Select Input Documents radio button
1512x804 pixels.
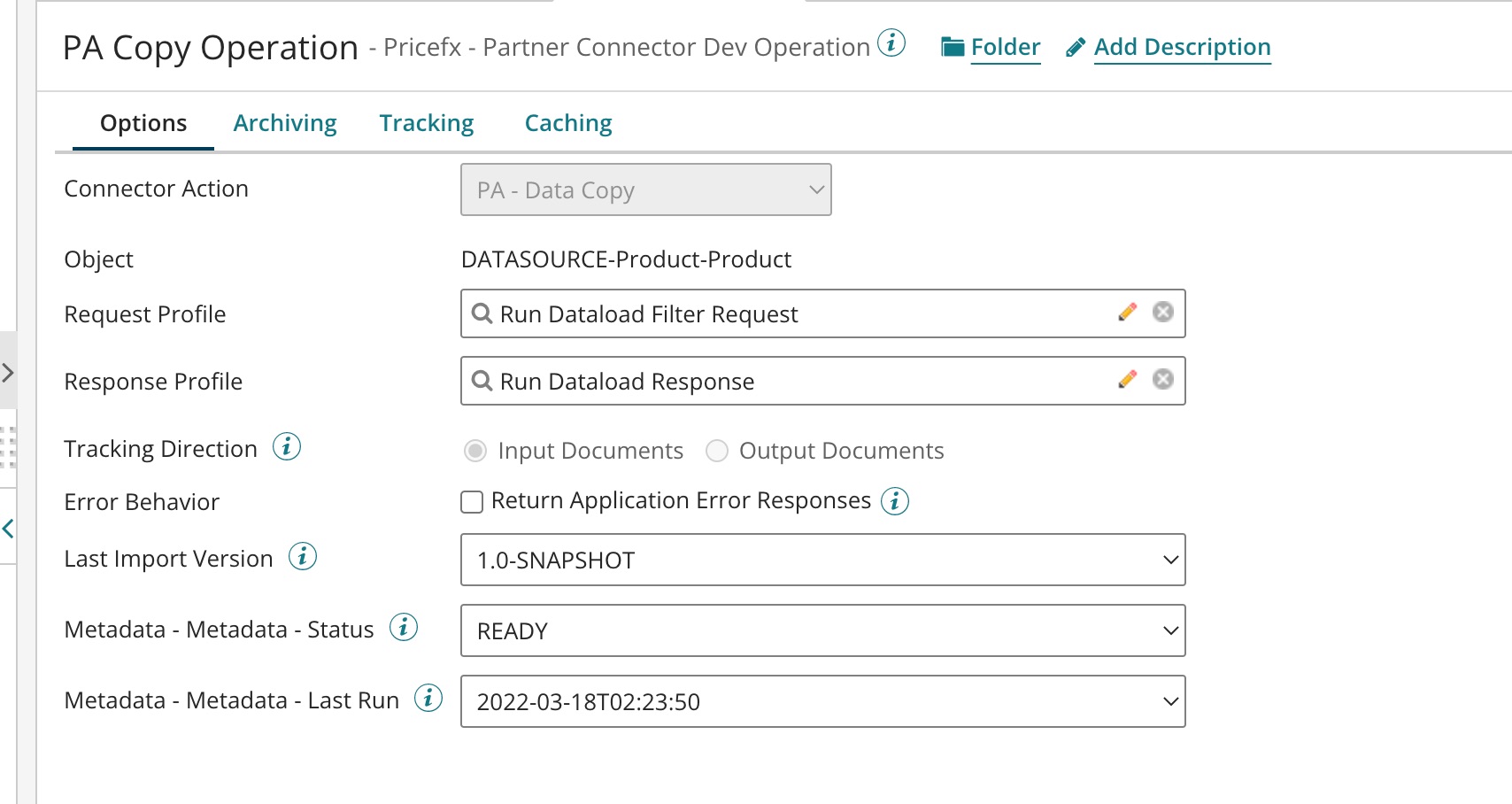(x=475, y=452)
